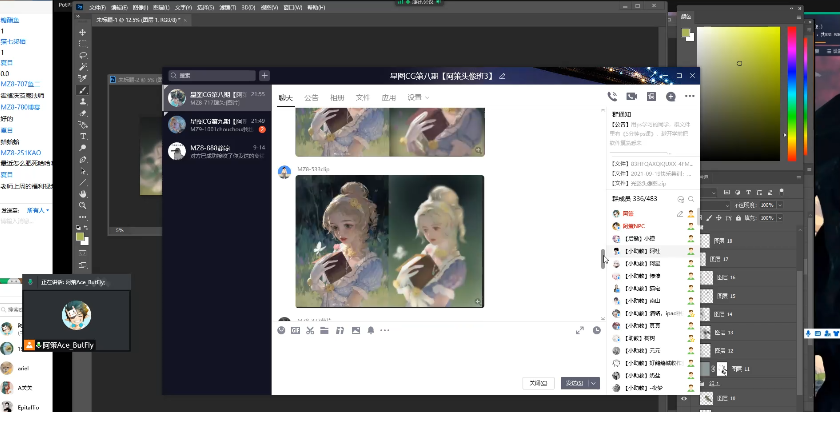The image size is (840, 435).
Task: Click the chat search input field
Action: (x=212, y=76)
